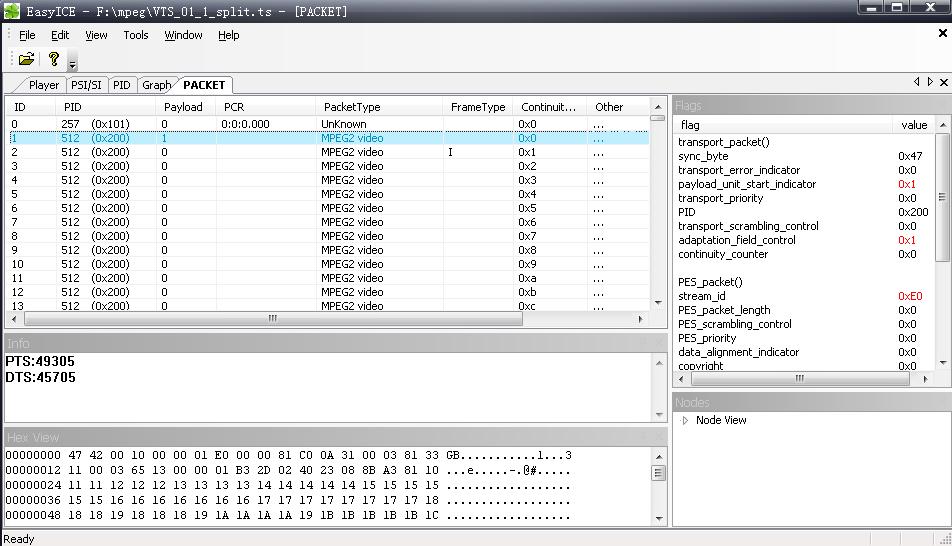This screenshot has height=546, width=952.
Task: Open file using the folder toolbar icon
Action: coord(26,59)
